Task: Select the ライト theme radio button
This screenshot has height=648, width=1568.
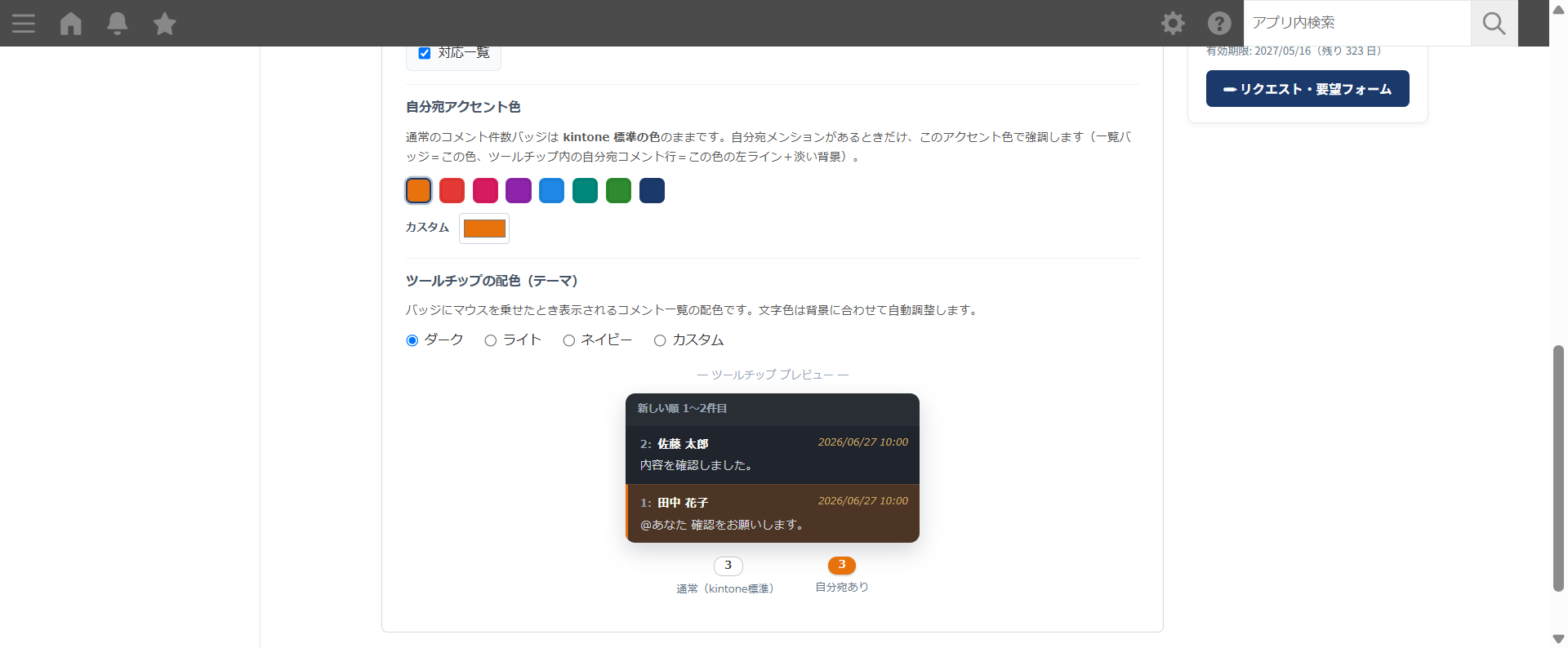Action: click(491, 340)
